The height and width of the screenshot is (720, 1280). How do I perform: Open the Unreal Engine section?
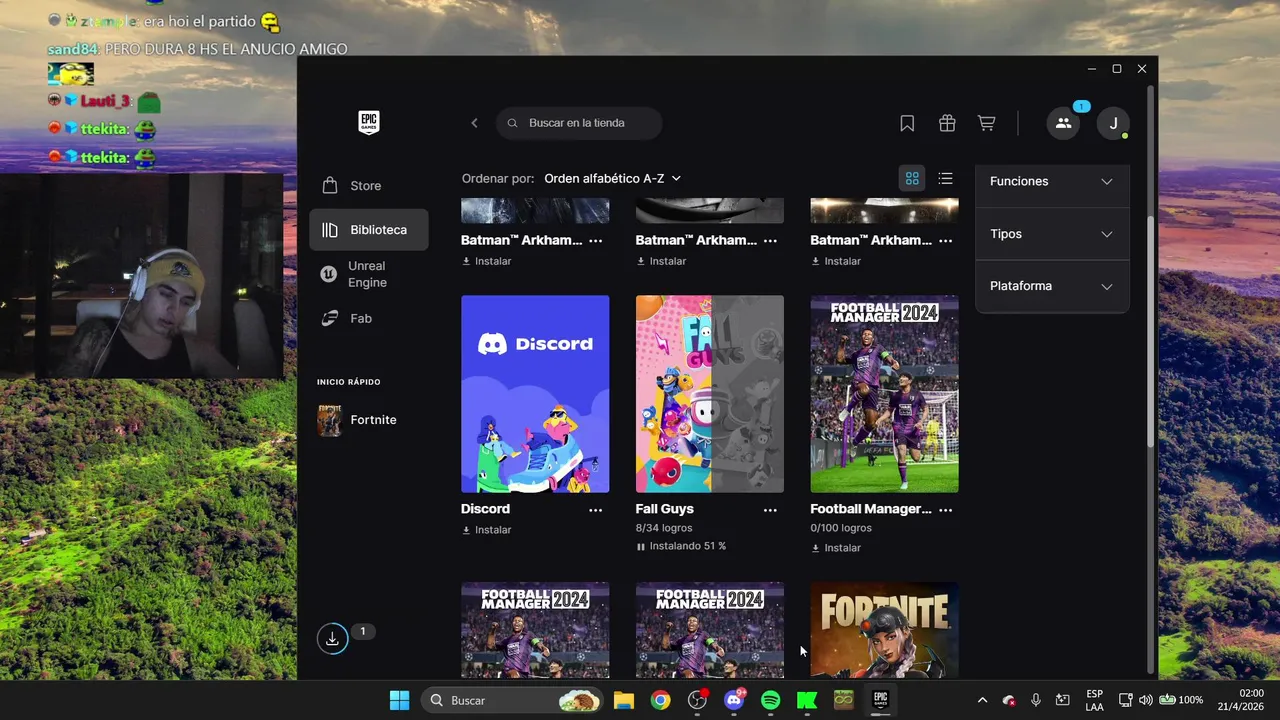coord(369,274)
